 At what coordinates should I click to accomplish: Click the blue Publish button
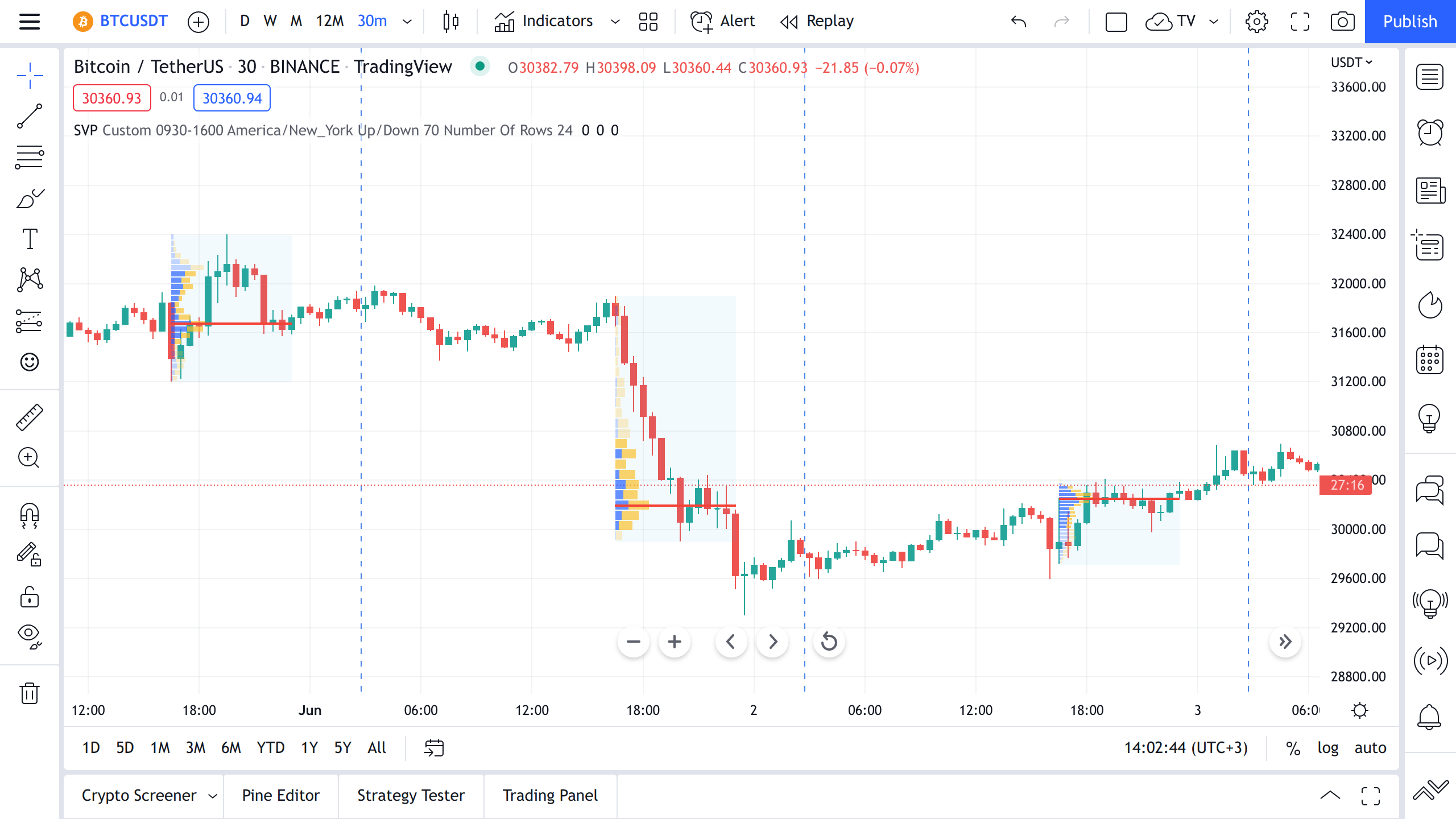pos(1409,22)
